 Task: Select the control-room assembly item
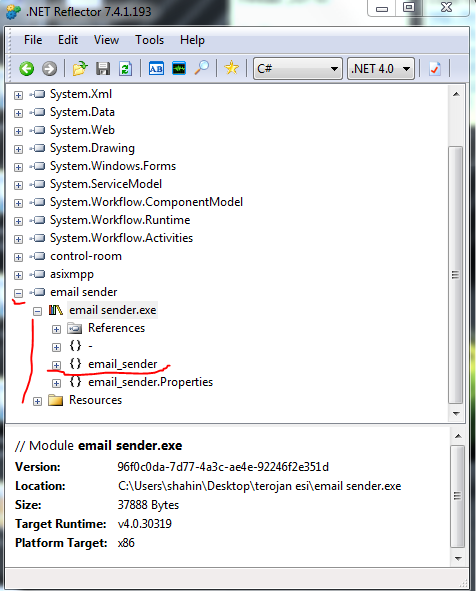[x=86, y=256]
